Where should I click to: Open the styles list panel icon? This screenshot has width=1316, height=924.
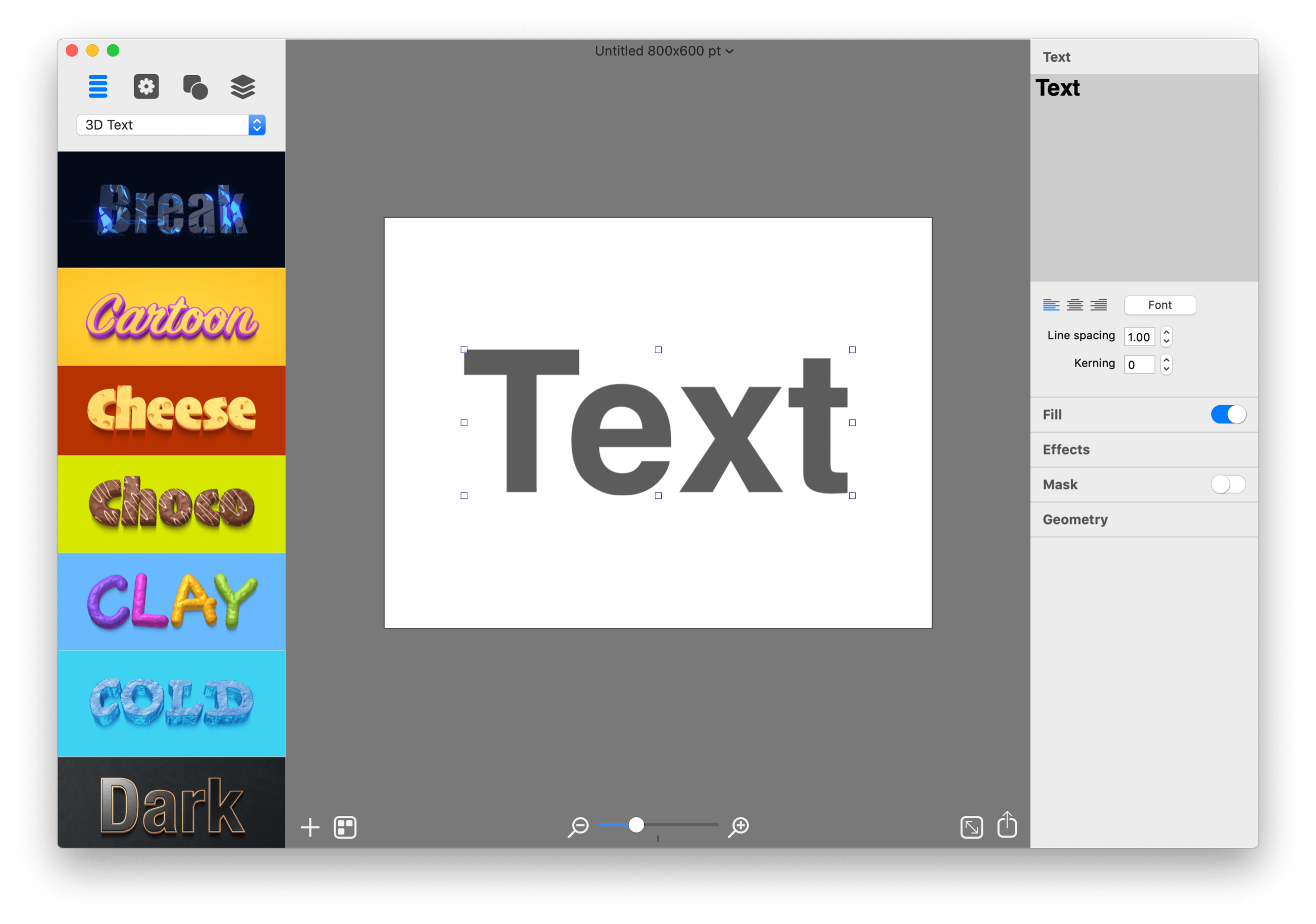pos(98,86)
